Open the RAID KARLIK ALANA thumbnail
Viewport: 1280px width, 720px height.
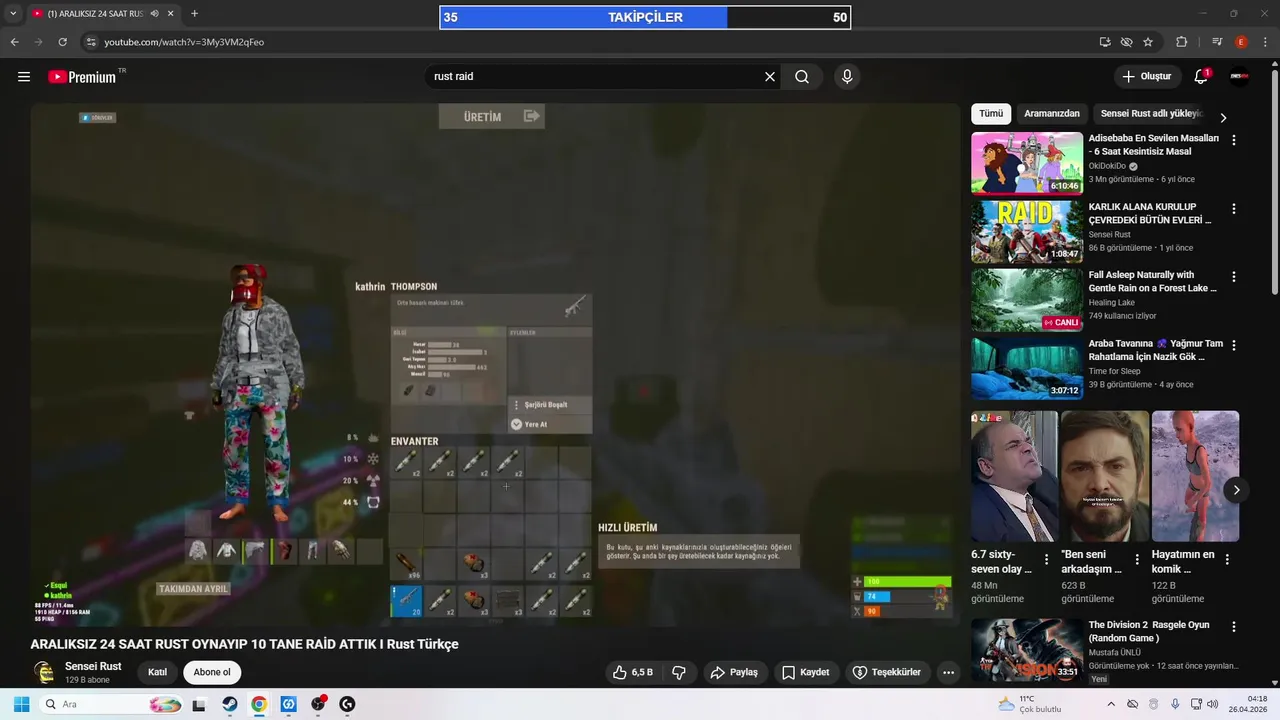point(1027,231)
